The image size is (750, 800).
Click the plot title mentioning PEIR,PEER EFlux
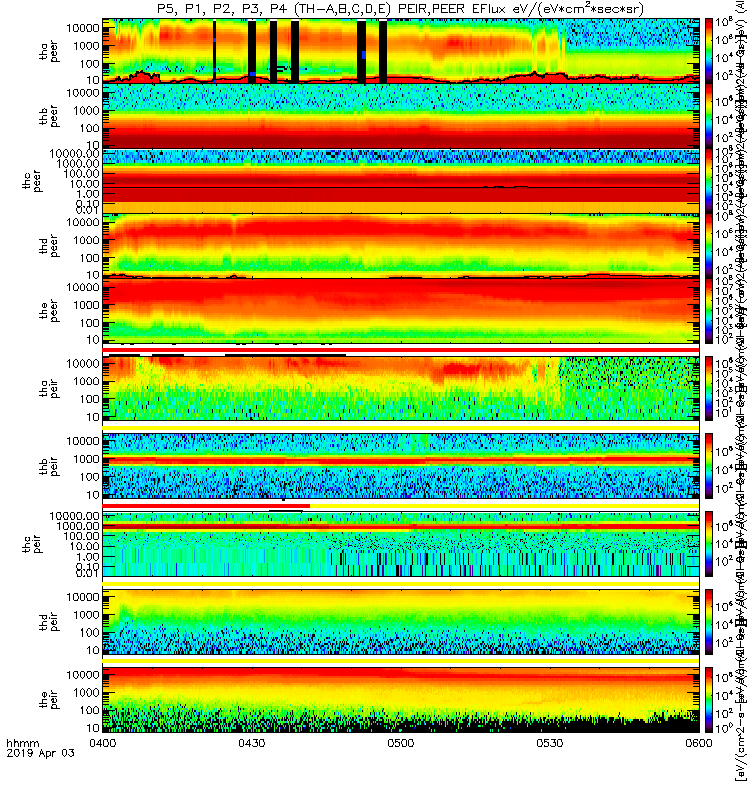400,9
